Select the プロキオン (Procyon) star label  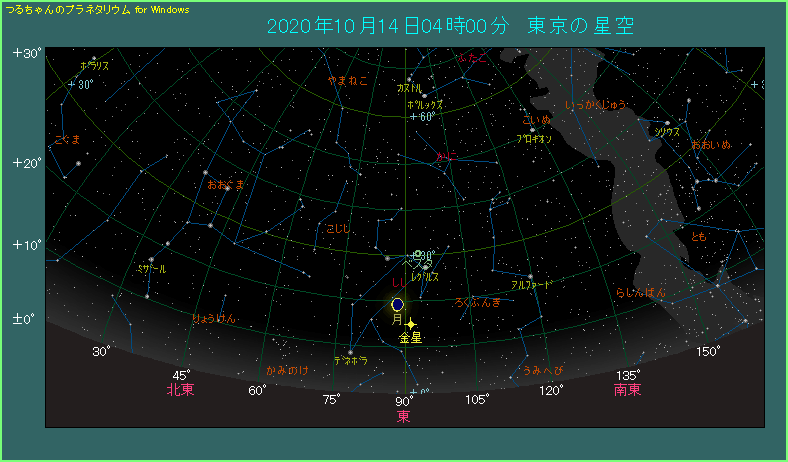point(535,139)
